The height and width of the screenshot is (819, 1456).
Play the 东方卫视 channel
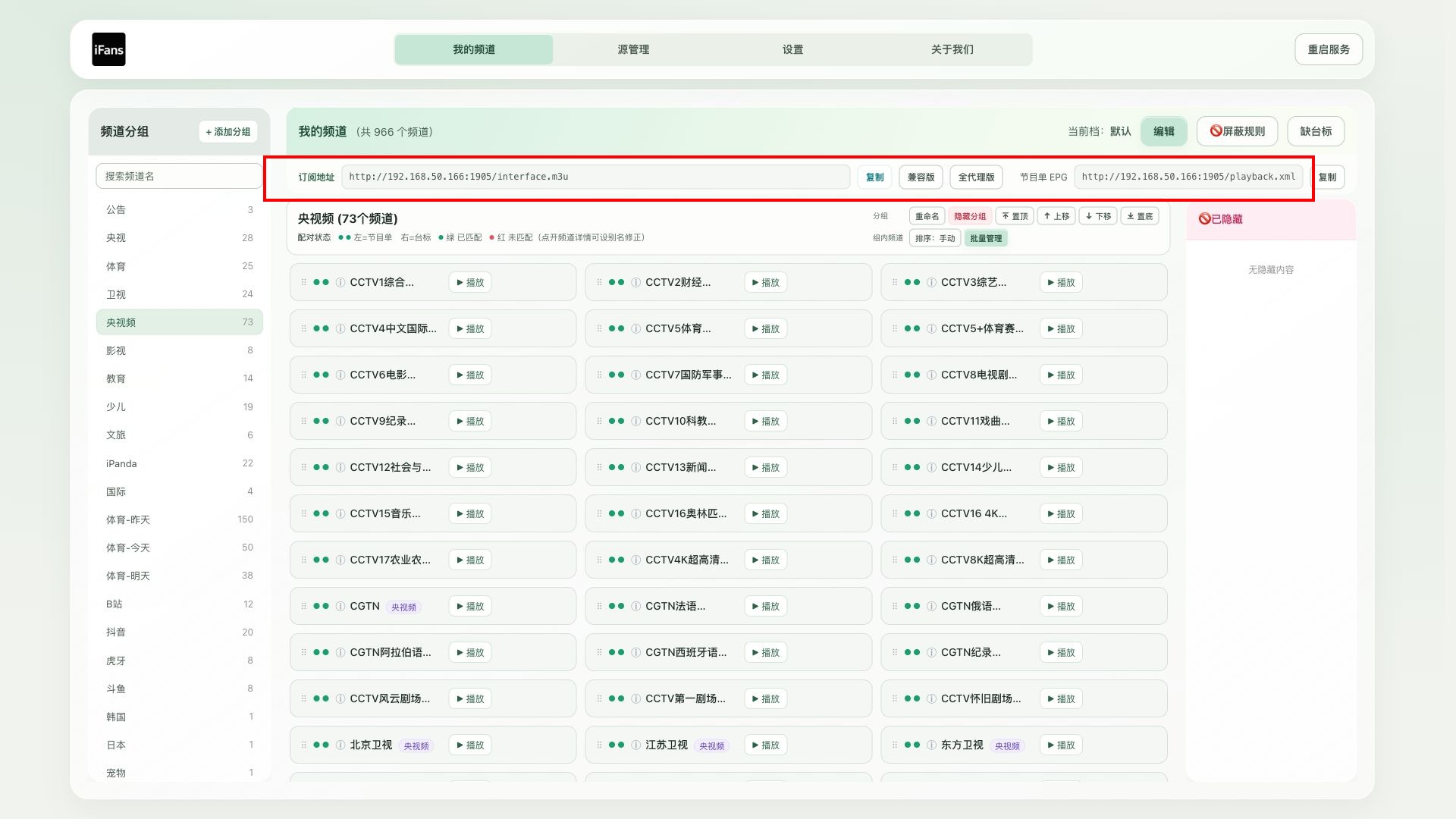1061,745
